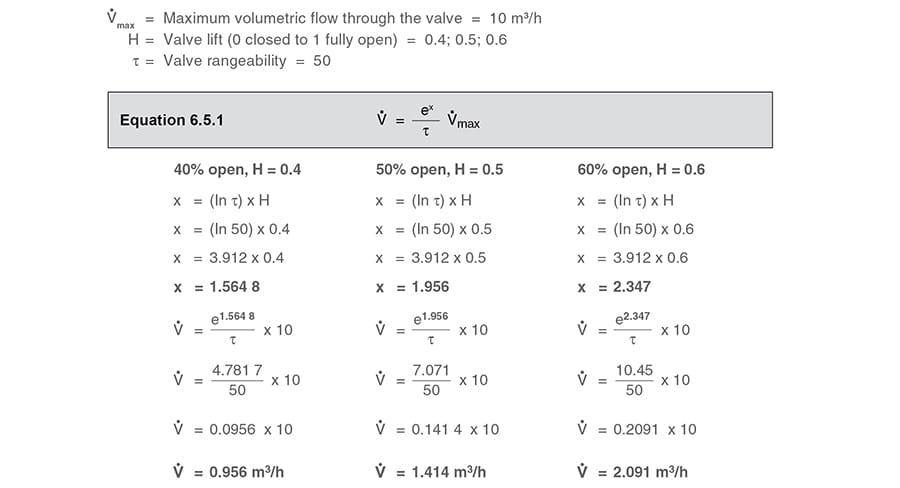
Task: Click the "Equation 6.5.1" label
Action: pyautogui.click(x=171, y=120)
